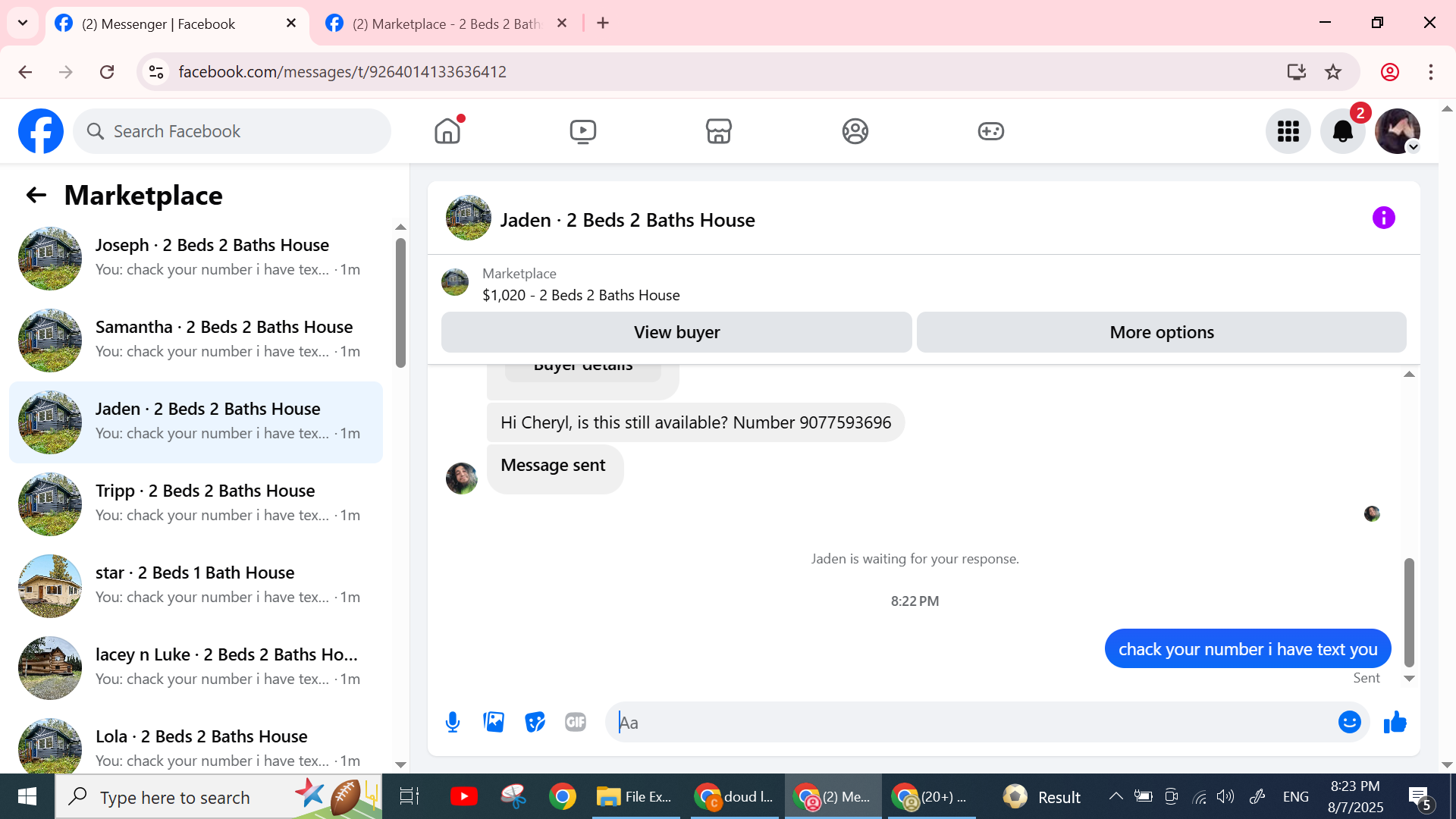Open lacey n Luke's conversation
The height and width of the screenshot is (819, 1456).
196,667
